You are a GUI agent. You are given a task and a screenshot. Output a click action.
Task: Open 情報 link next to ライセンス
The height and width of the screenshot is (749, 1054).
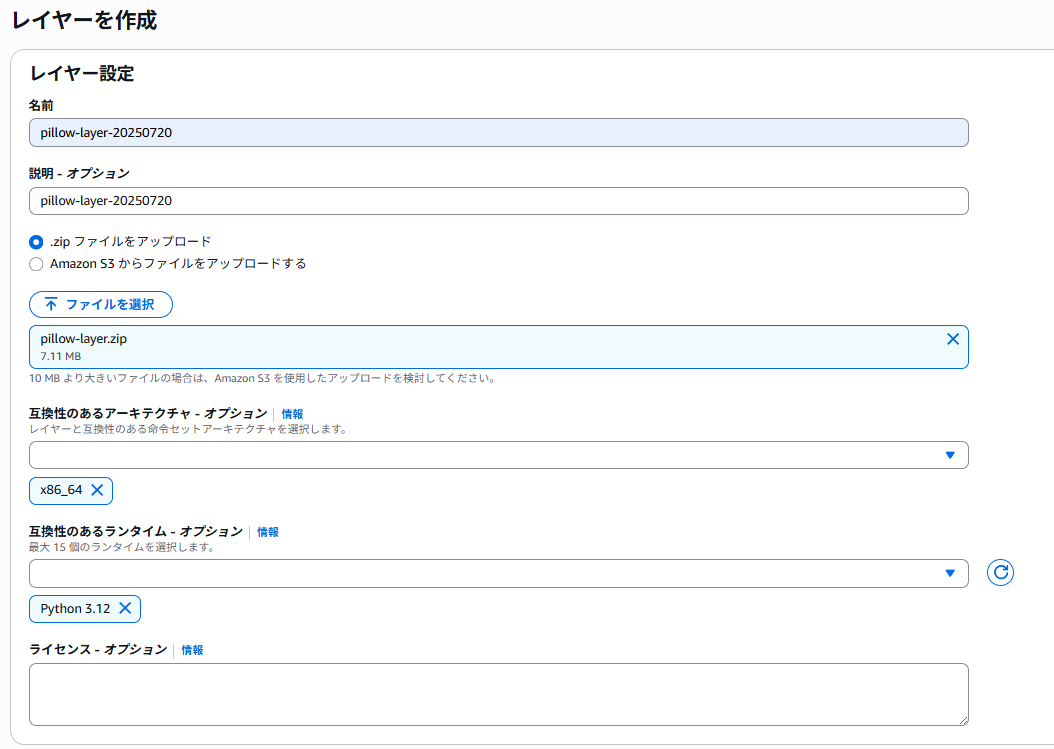(192, 650)
